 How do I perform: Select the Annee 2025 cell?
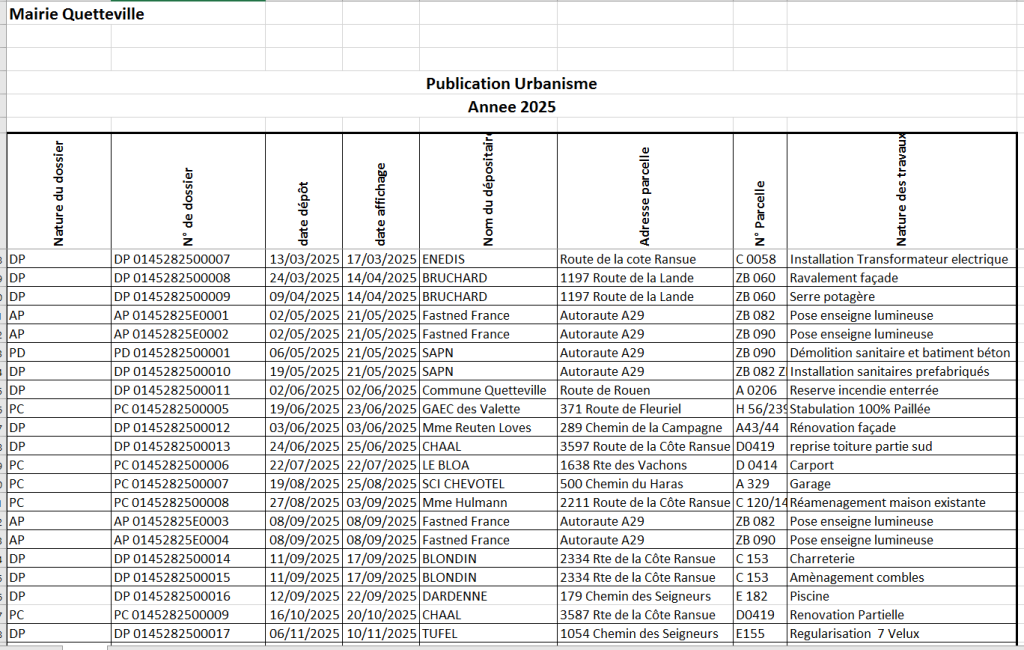coord(511,106)
